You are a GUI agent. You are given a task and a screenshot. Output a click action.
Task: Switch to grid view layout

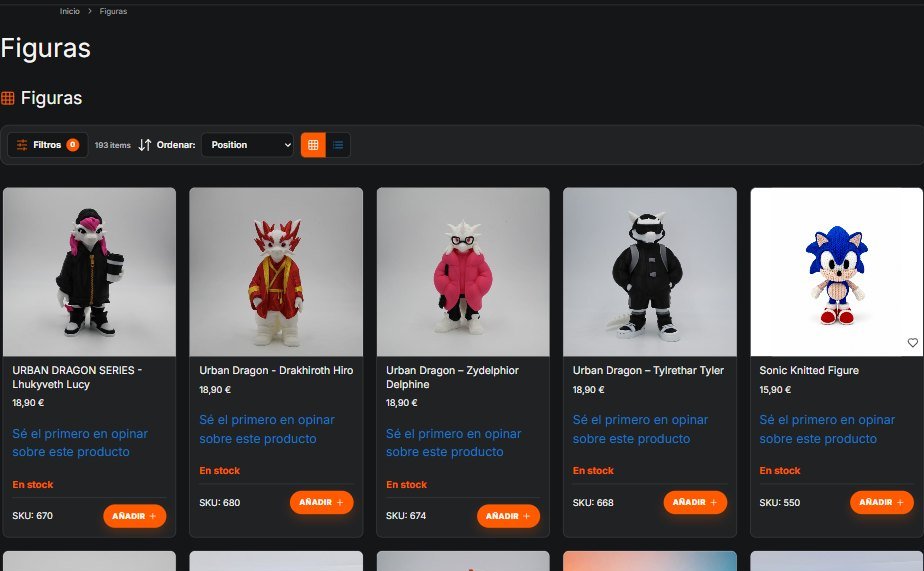tap(314, 145)
